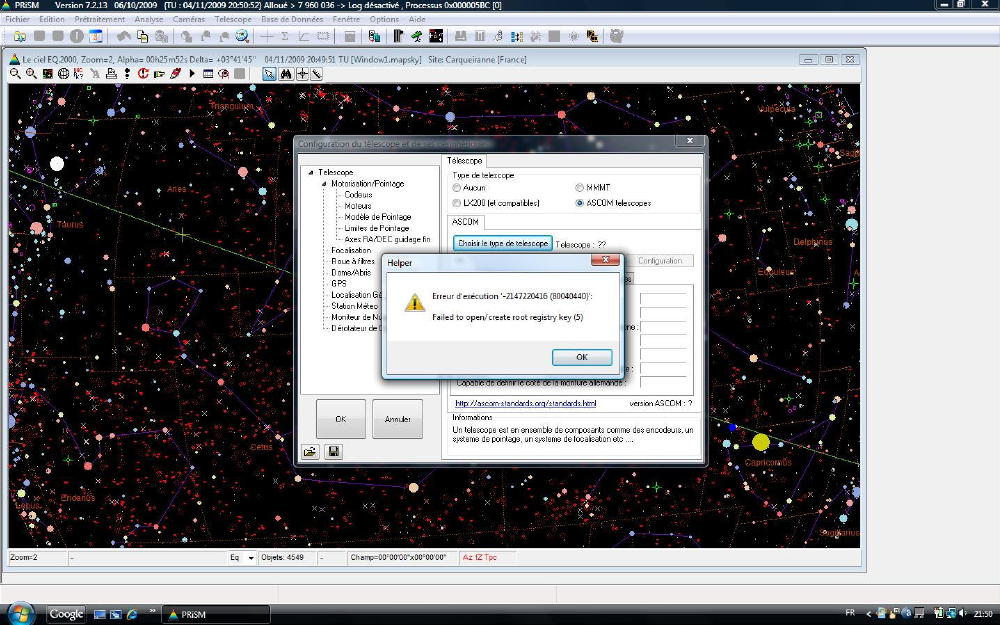1000x625 pixels.
Task: Click the binoculars search icon on sky toolbar
Action: point(285,74)
